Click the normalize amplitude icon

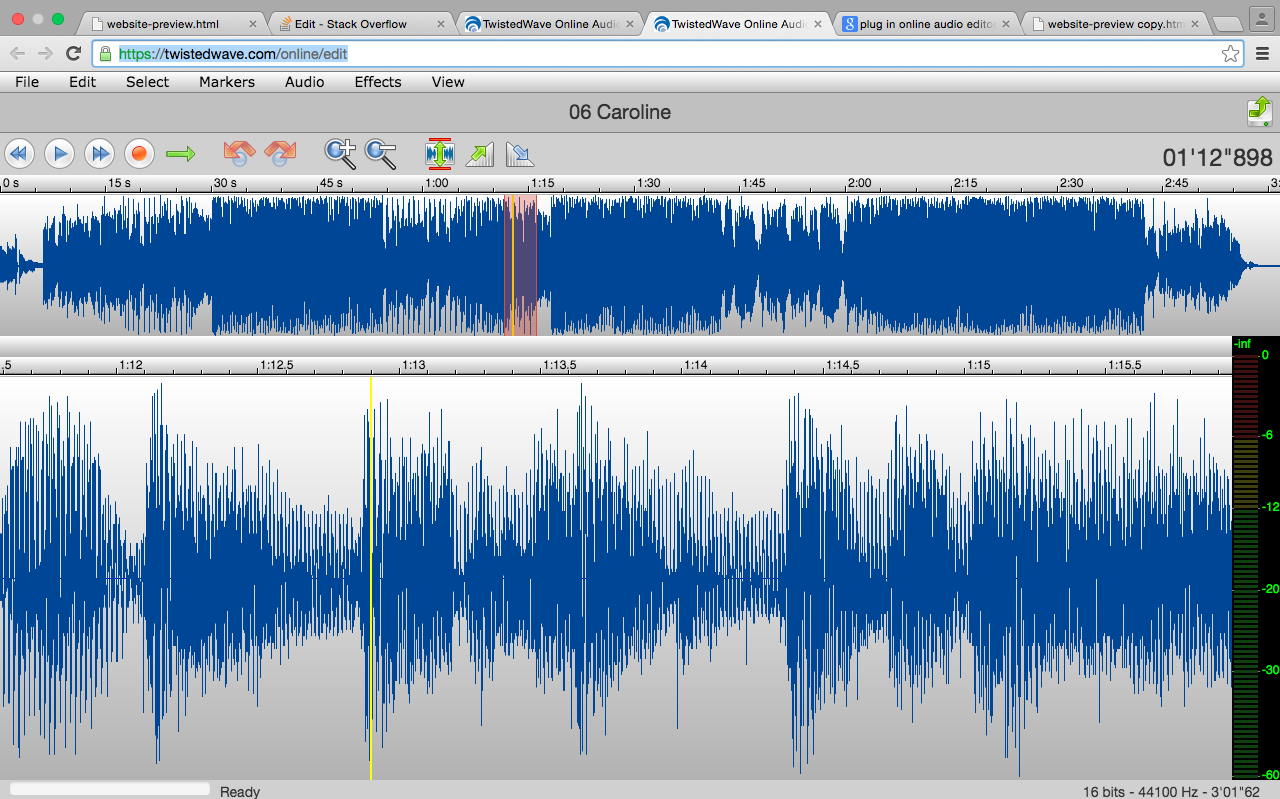click(439, 154)
